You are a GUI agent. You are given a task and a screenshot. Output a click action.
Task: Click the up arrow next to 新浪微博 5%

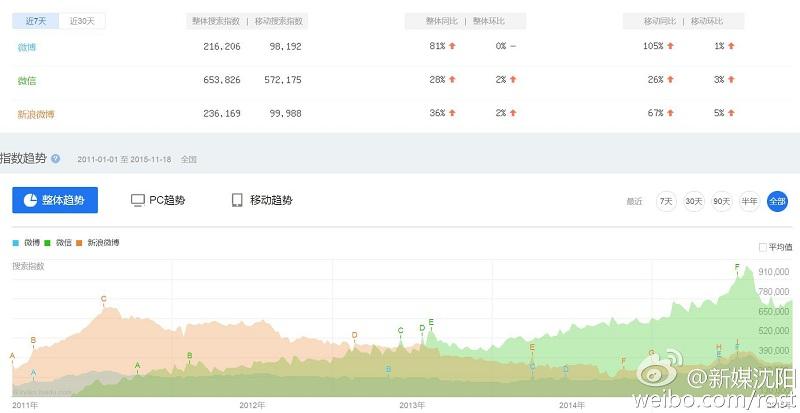coord(731,113)
